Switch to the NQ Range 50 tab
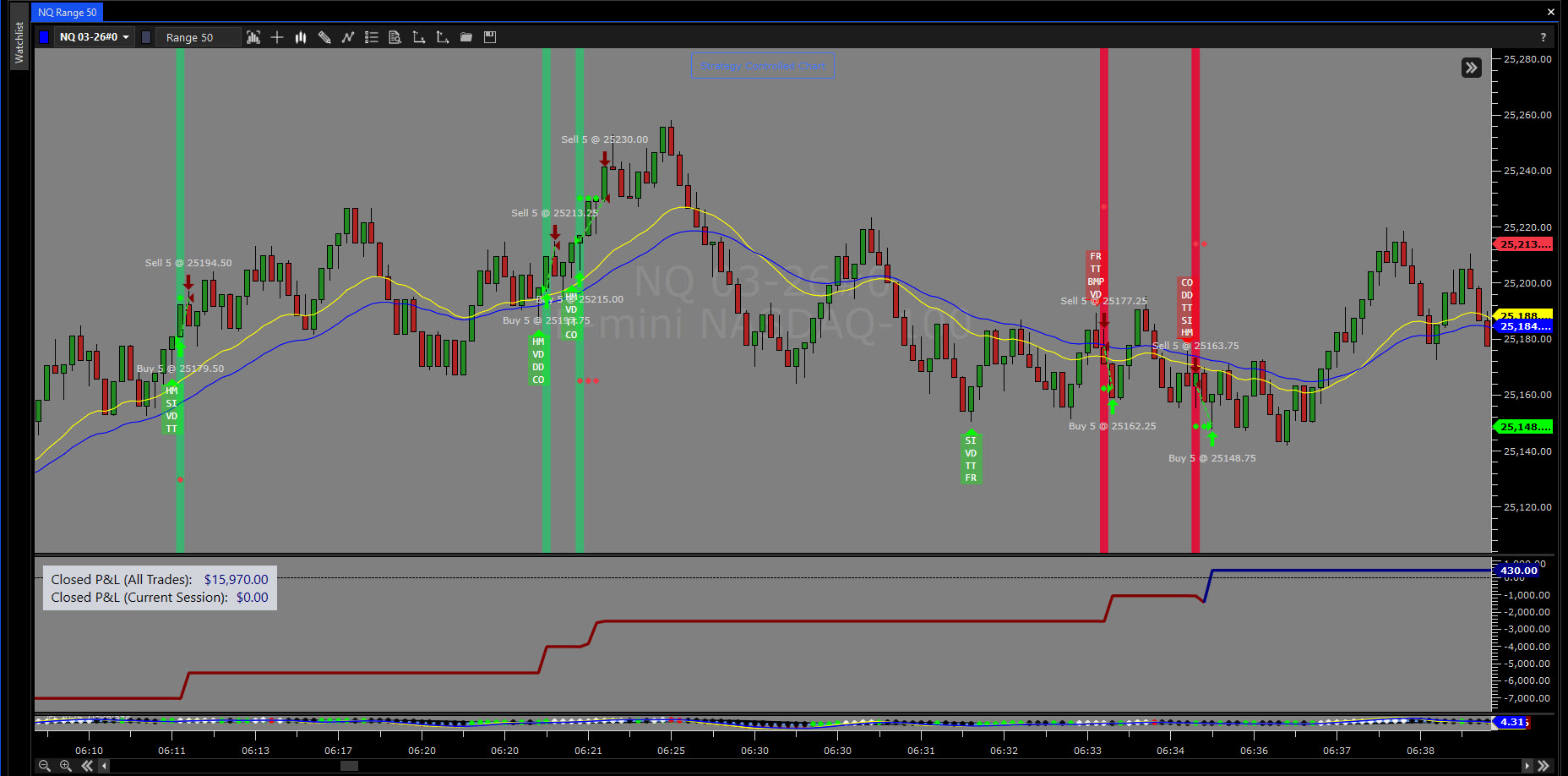Screen dimensions: 1568x776 point(67,13)
